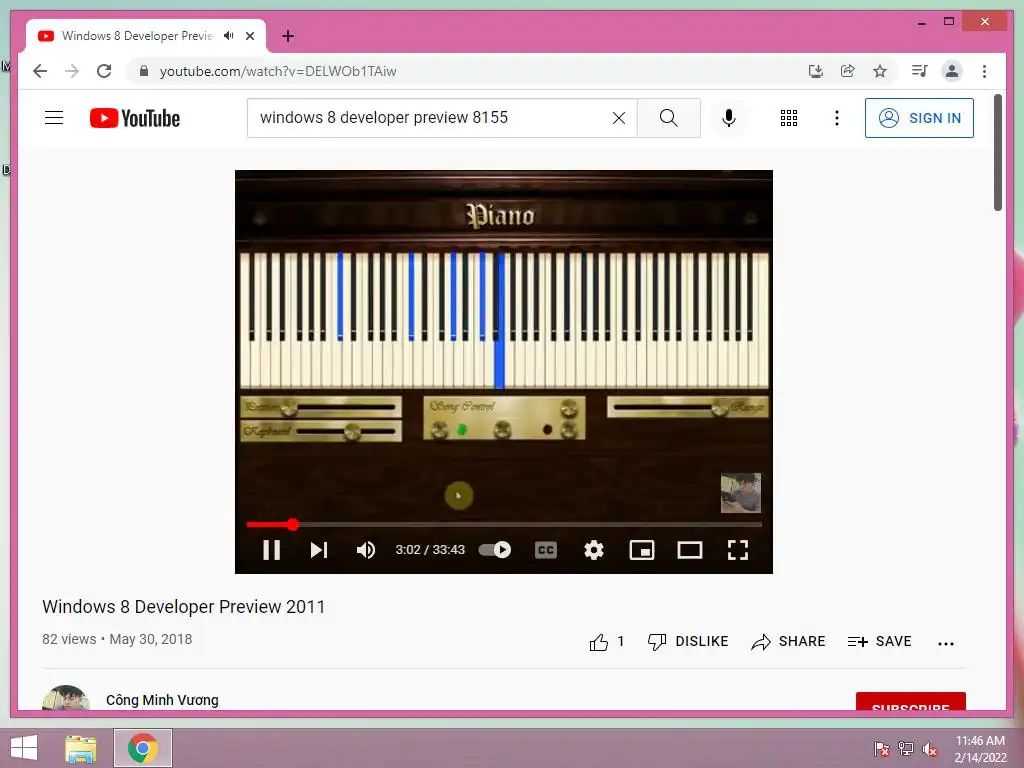Image resolution: width=1024 pixels, height=768 pixels.
Task: Toggle the autoplay switch off
Action: click(x=495, y=550)
